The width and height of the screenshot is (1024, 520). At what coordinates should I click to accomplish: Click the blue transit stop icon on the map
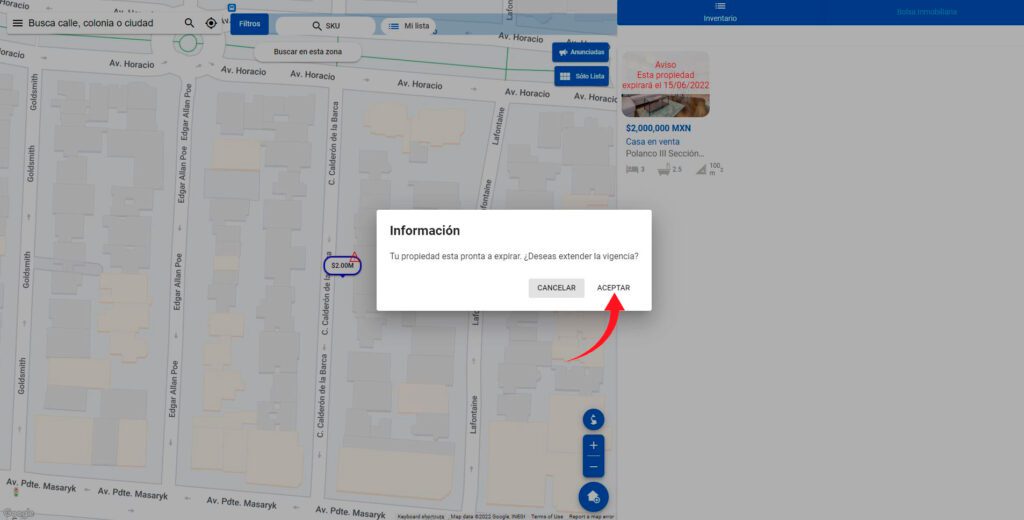tap(232, 7)
